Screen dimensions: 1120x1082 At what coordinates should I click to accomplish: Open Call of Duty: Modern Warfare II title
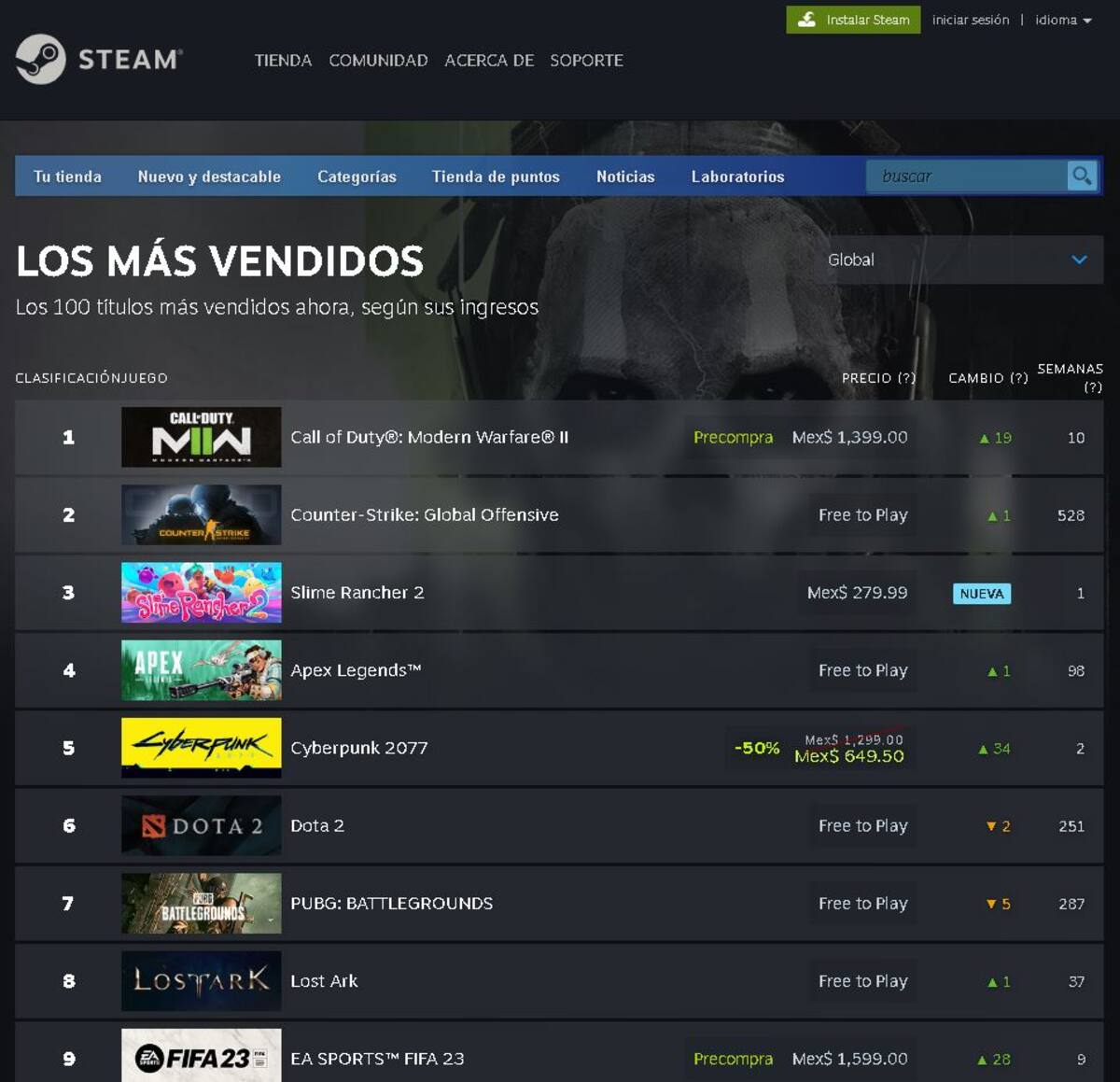(x=429, y=437)
